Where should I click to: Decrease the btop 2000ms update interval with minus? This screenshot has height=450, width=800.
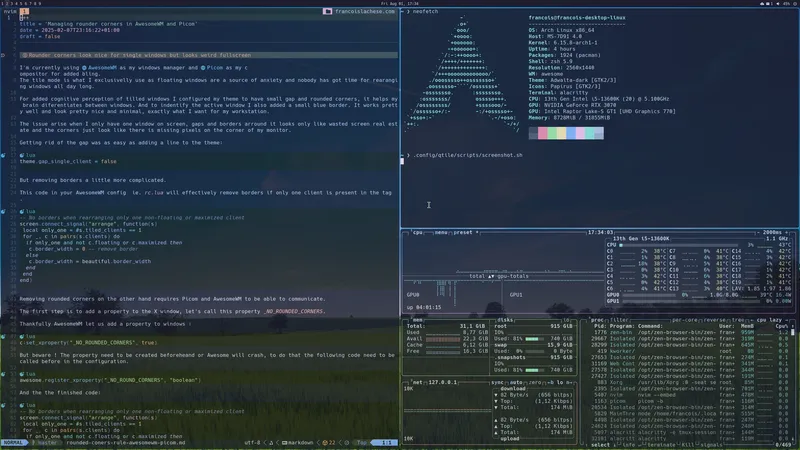coord(759,233)
